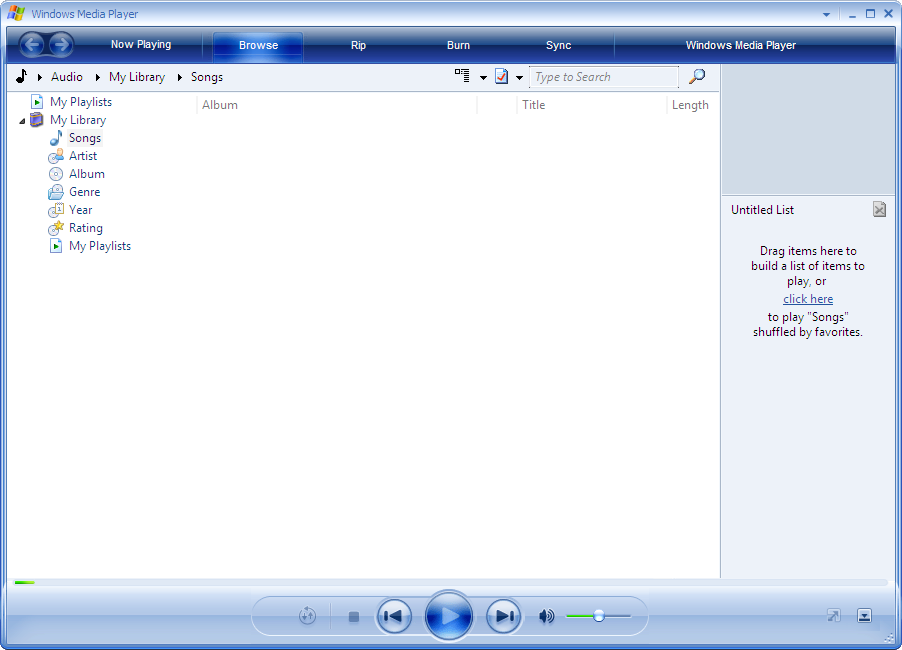Select Genre in library tree
The image size is (902, 650).
85,192
